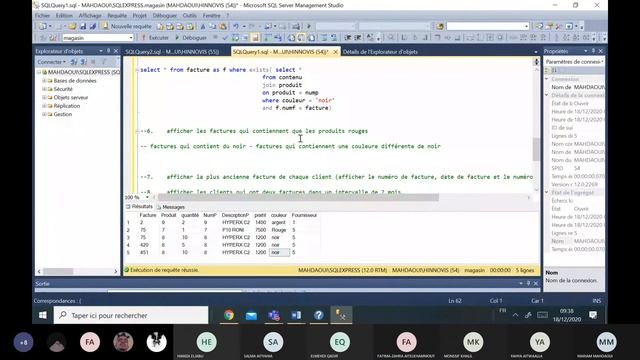Click the Connect Object Explorer icon next to Connecter
The width and height of the screenshot is (640, 360).
[x=74, y=62]
